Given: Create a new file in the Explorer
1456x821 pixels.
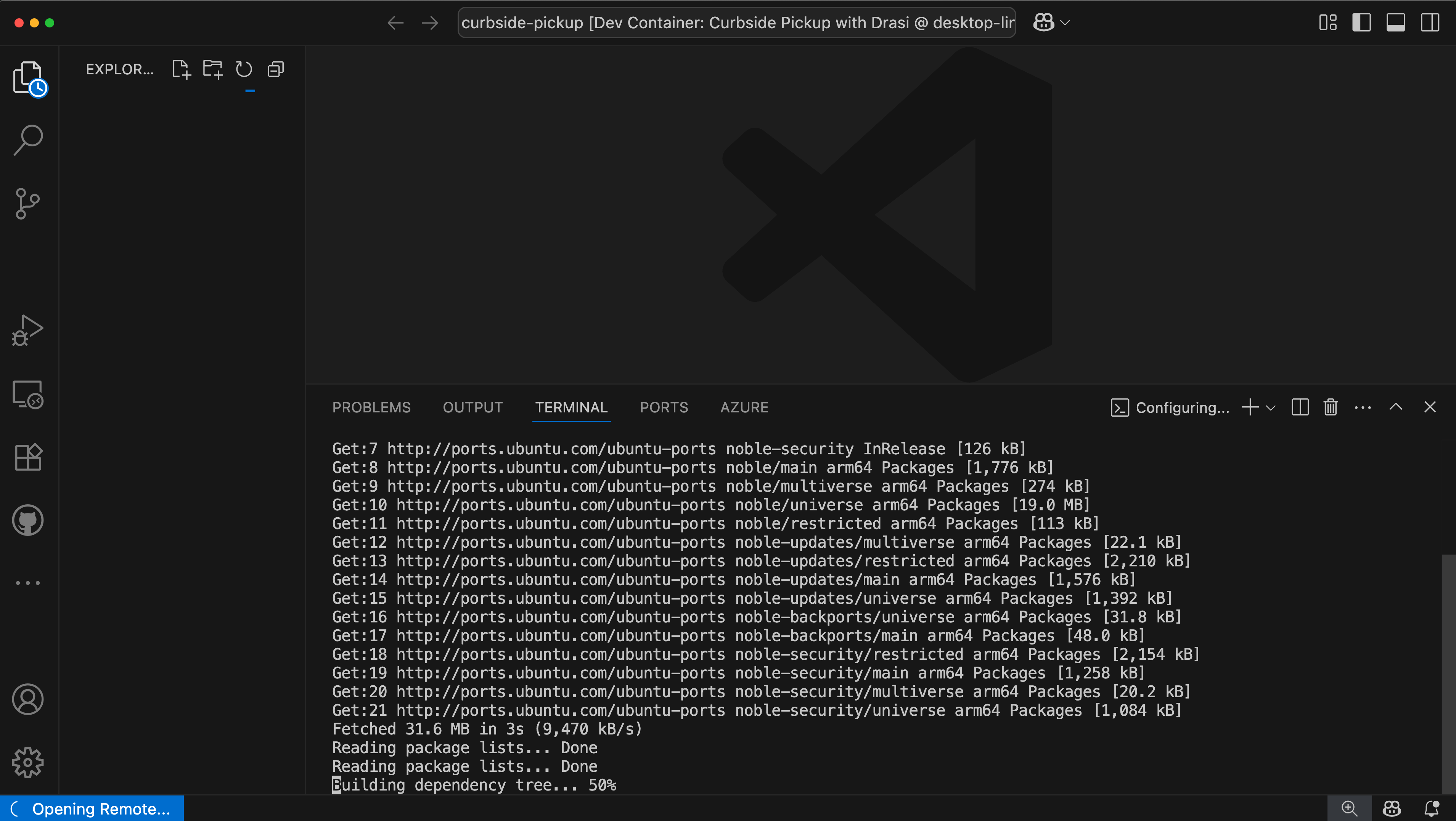Looking at the screenshot, I should pos(181,69).
